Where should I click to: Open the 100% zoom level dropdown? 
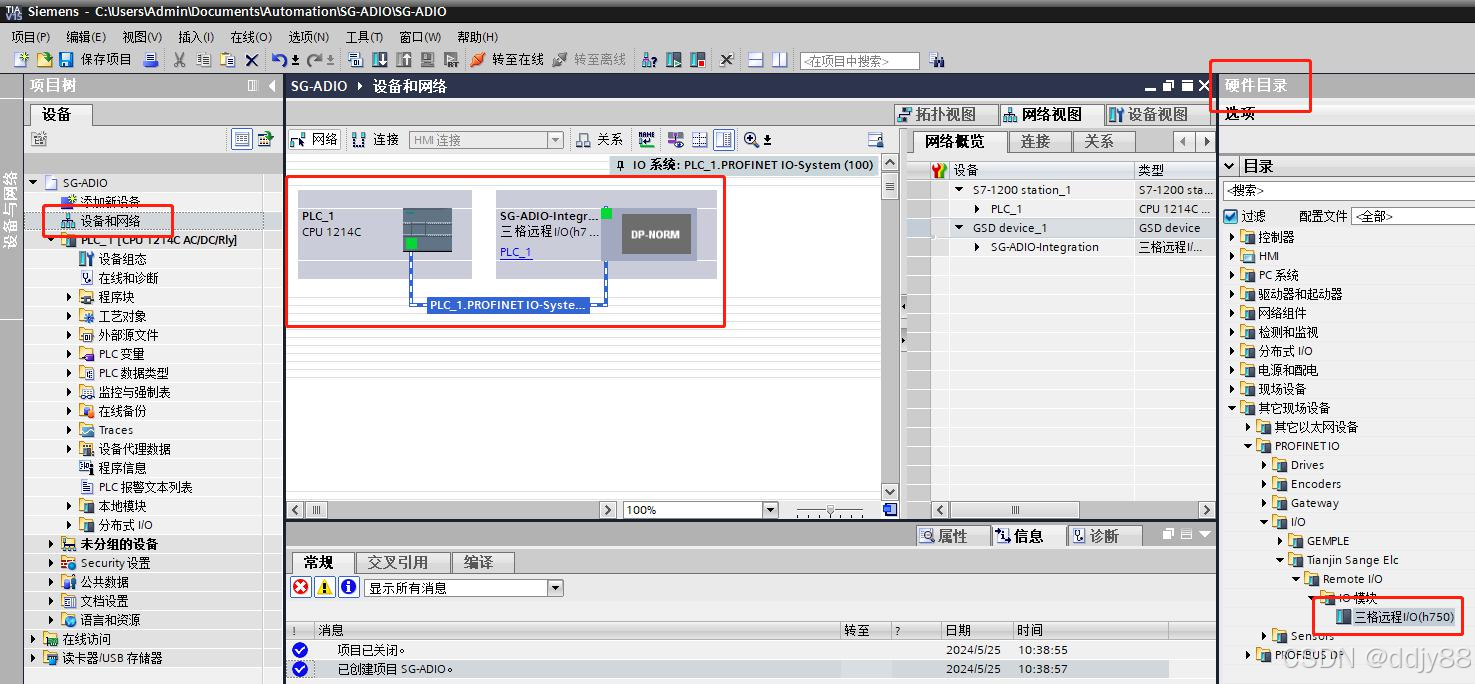(x=770, y=510)
